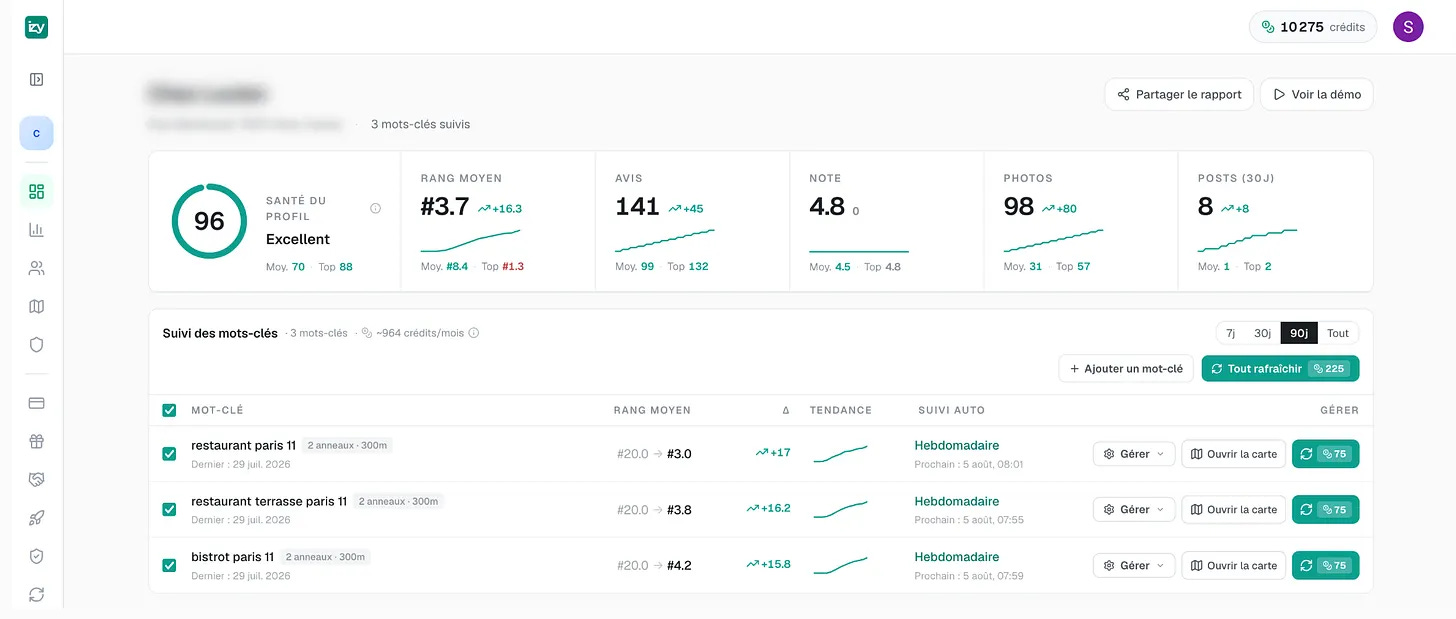Click the Partager le rapport button
Viewport: 1456px width, 619px height.
click(1179, 95)
